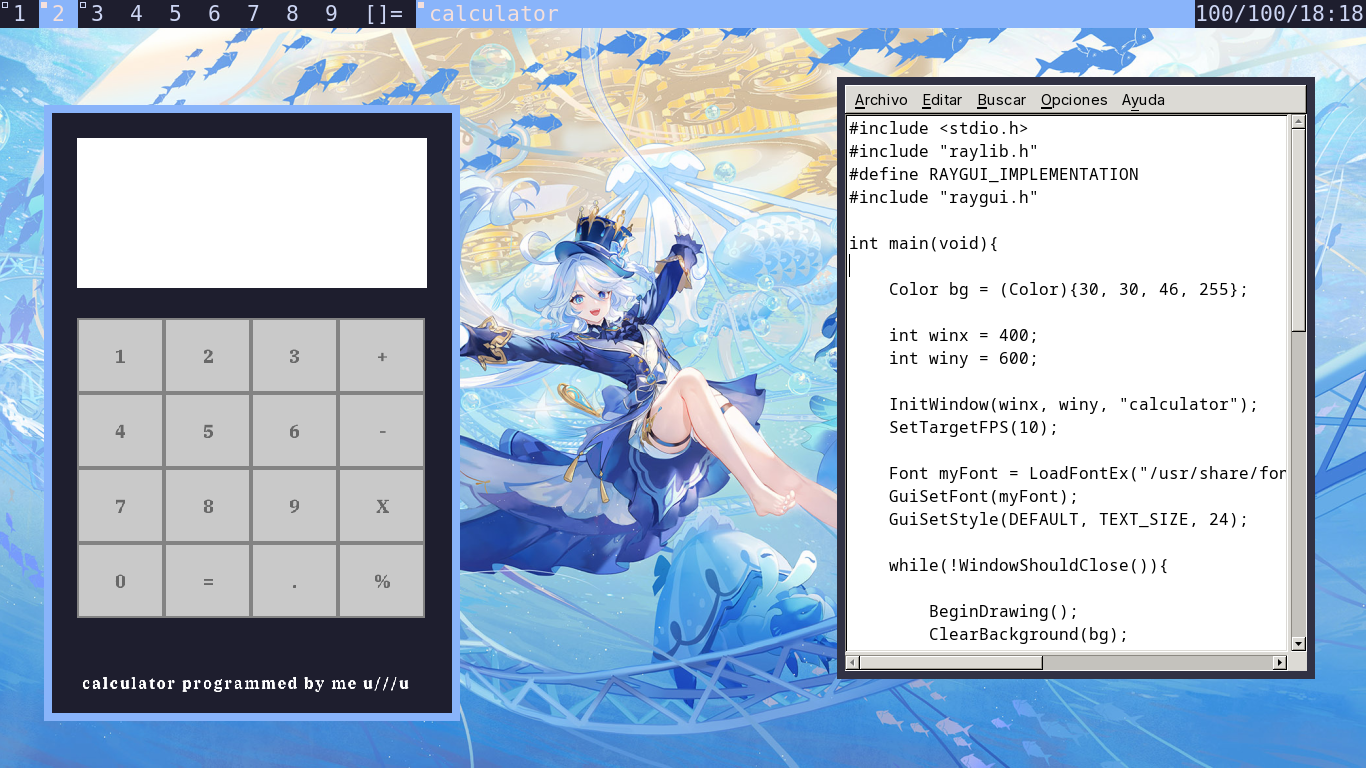Click the 'Color bg' declaration line
Viewport: 1366px width, 768px height.
[1068, 289]
